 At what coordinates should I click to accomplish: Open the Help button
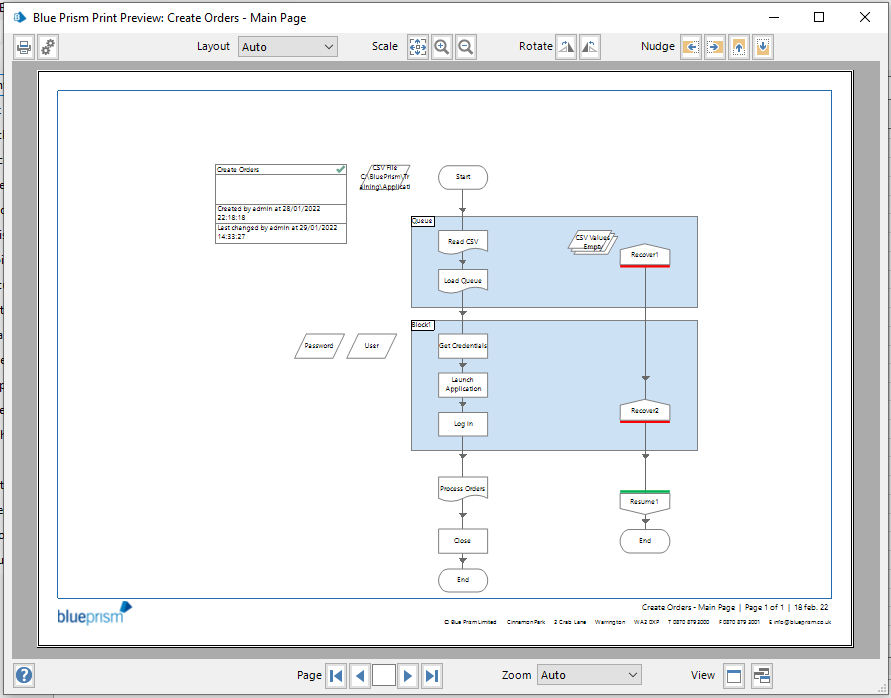point(24,676)
